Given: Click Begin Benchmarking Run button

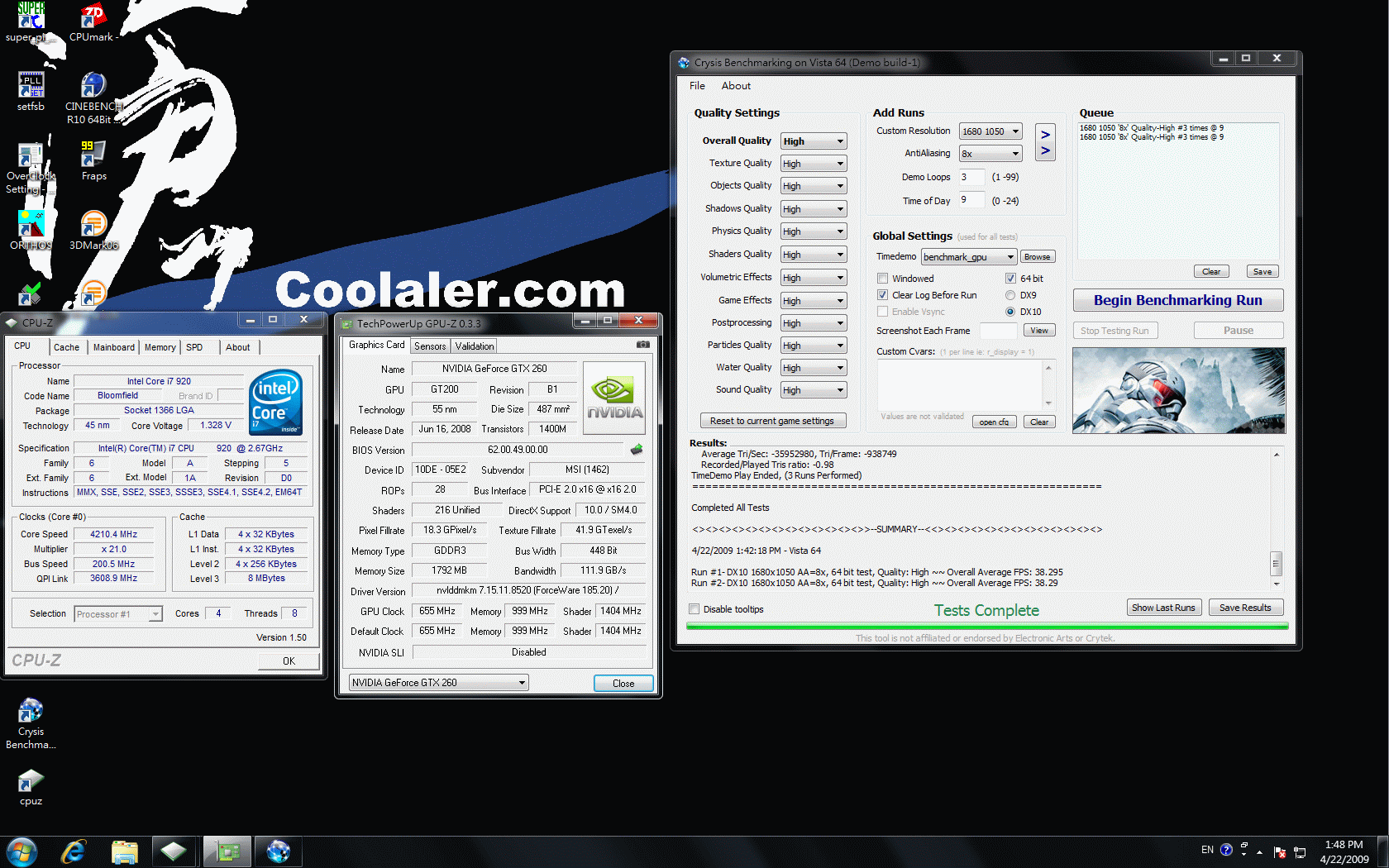Looking at the screenshot, I should coord(1177,300).
